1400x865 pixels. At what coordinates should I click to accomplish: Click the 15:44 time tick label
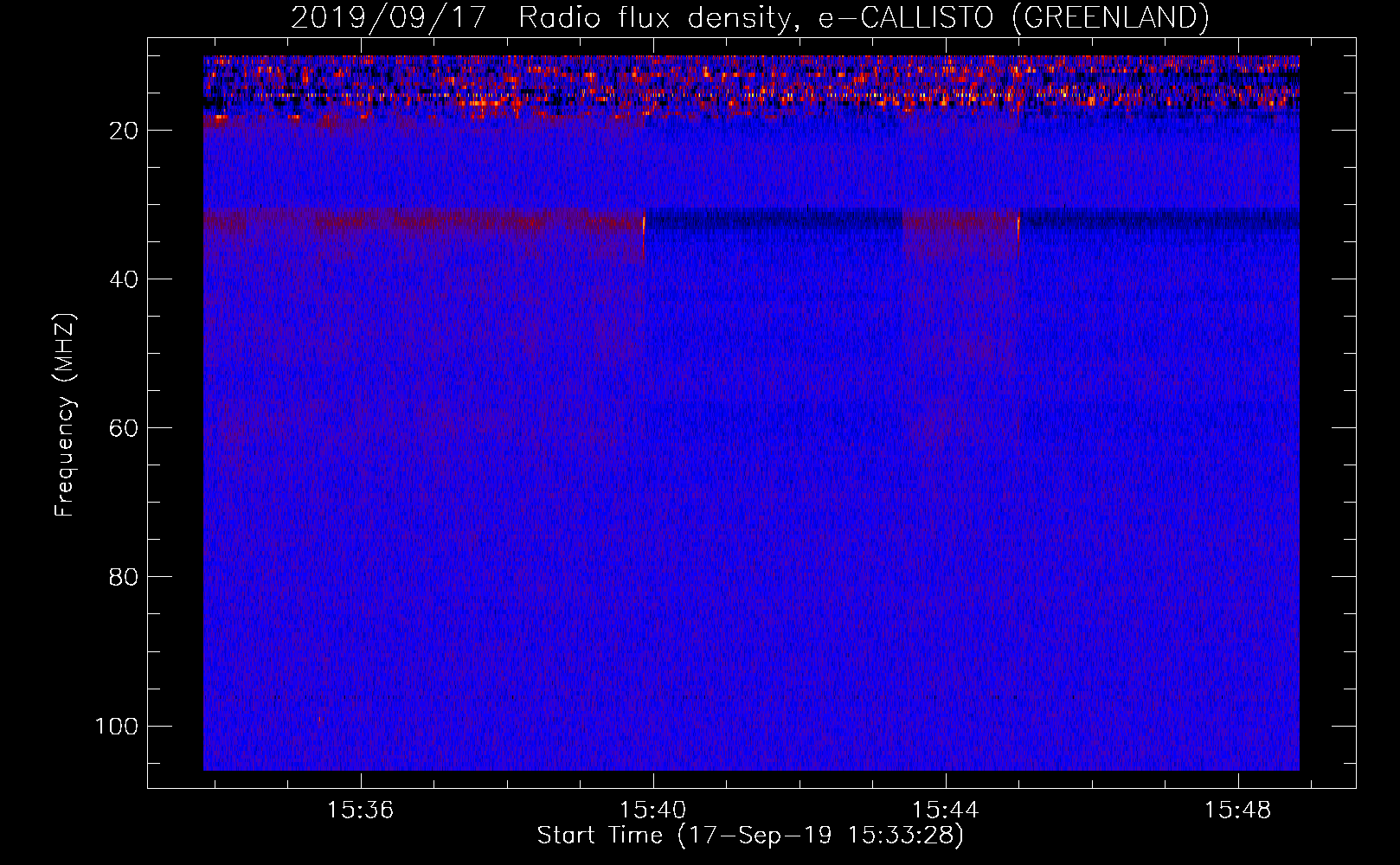point(946,810)
